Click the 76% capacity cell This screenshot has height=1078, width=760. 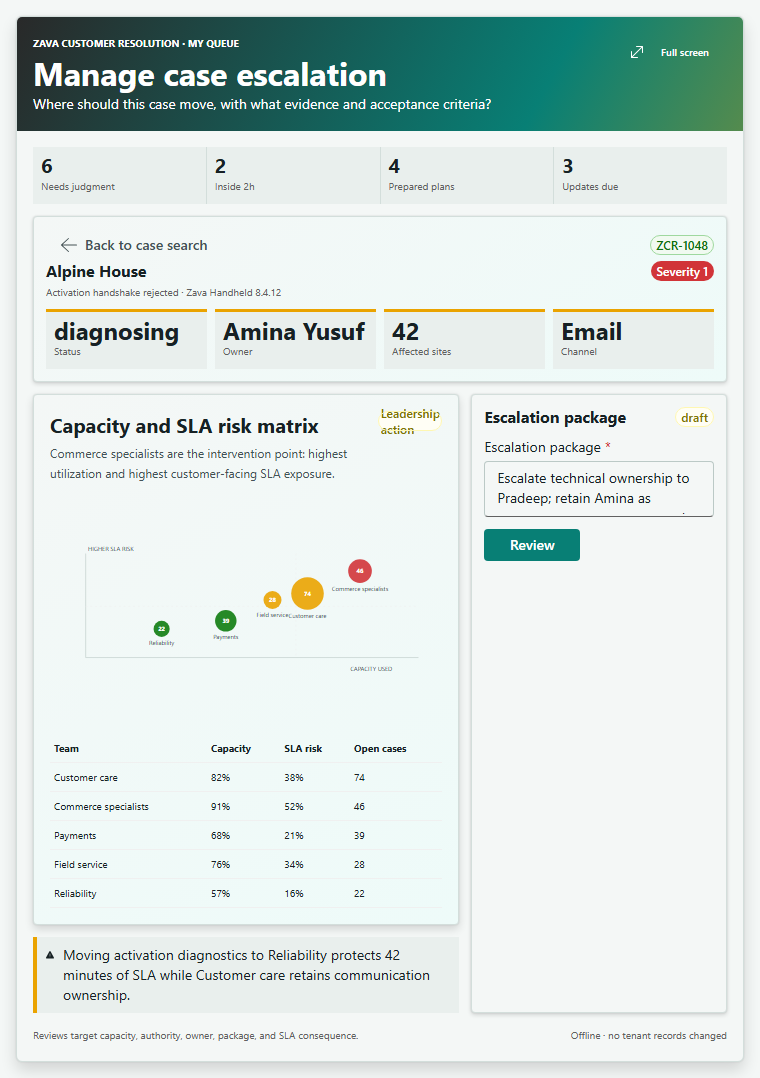[220, 864]
